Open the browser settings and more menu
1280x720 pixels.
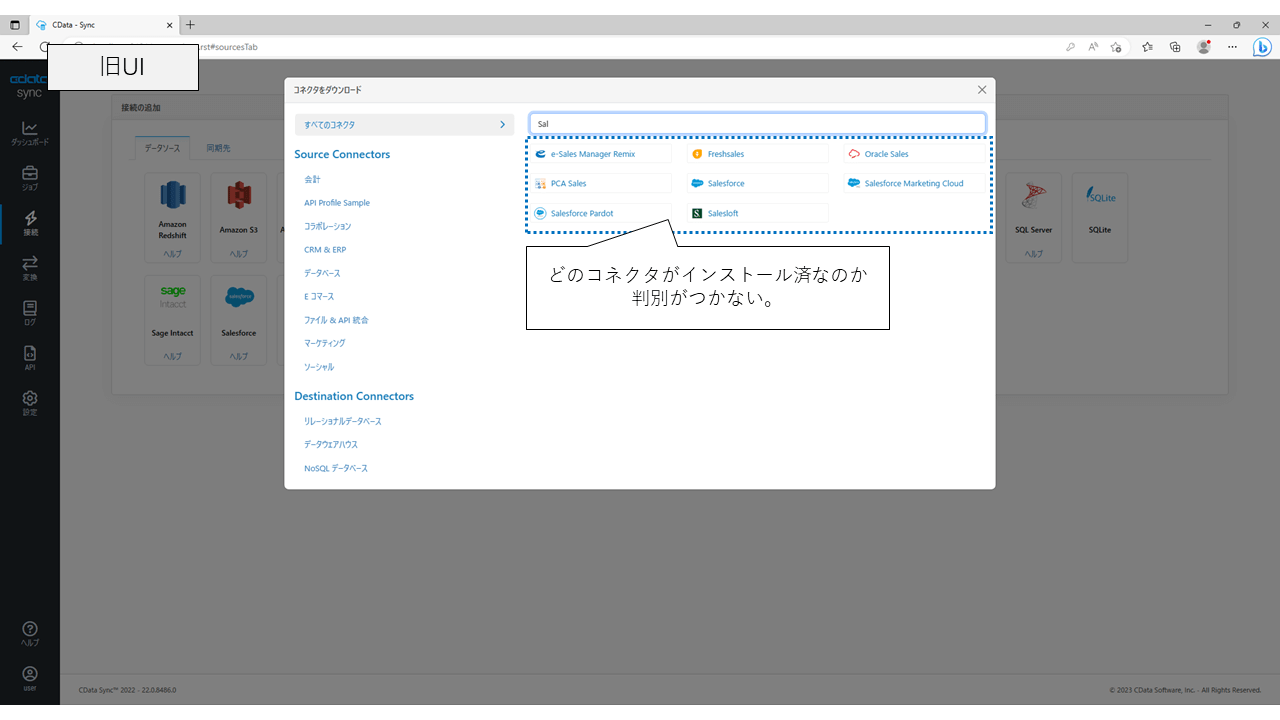pyautogui.click(x=1233, y=47)
